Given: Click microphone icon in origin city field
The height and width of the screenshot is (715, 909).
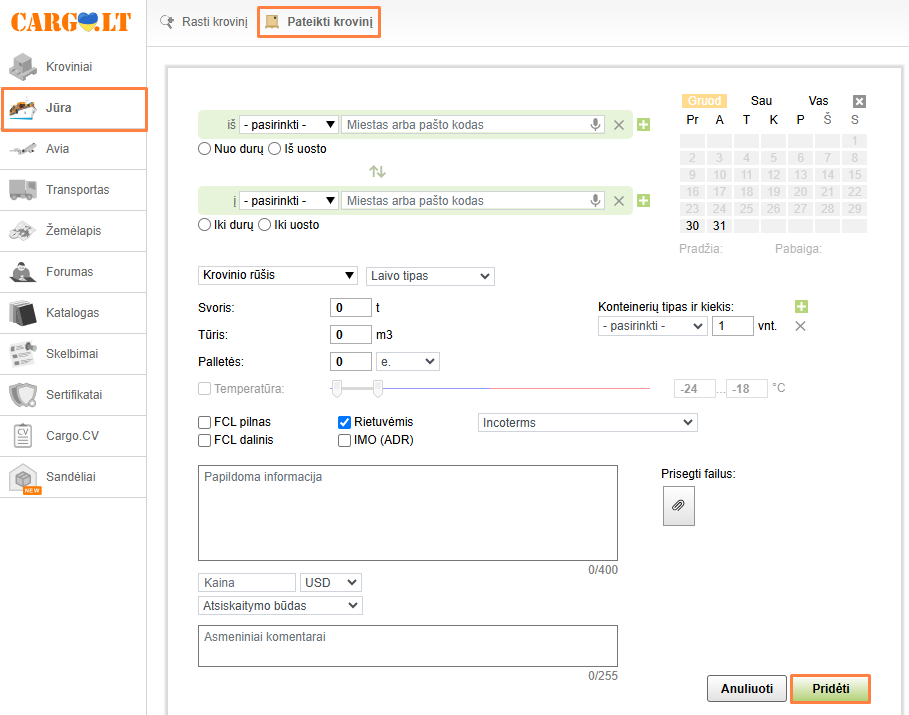Looking at the screenshot, I should (x=595, y=125).
